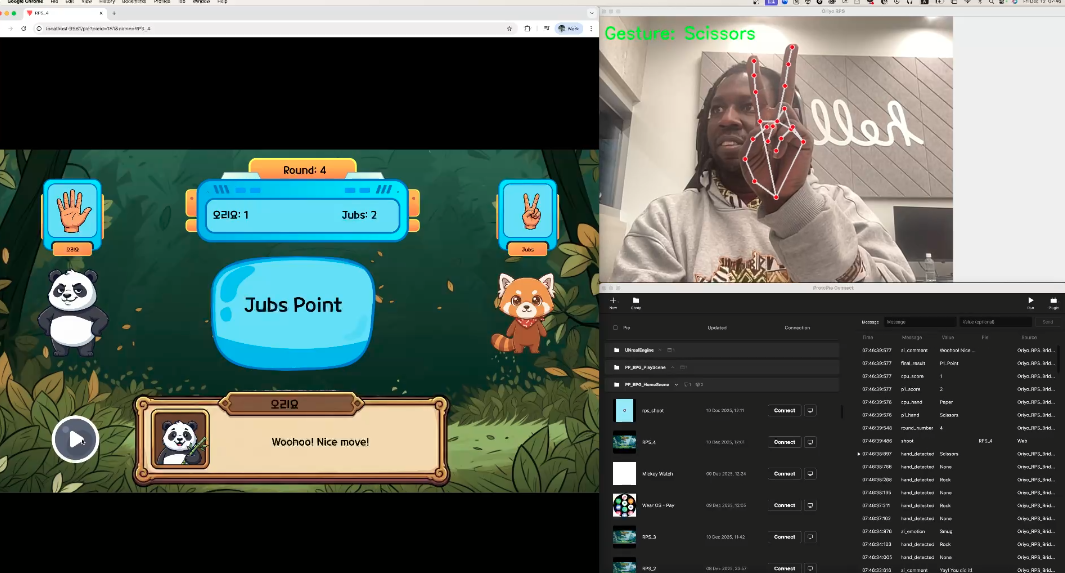This screenshot has height=573, width=1065.
Task: Click the Round: 4 banner
Action: click(x=304, y=170)
